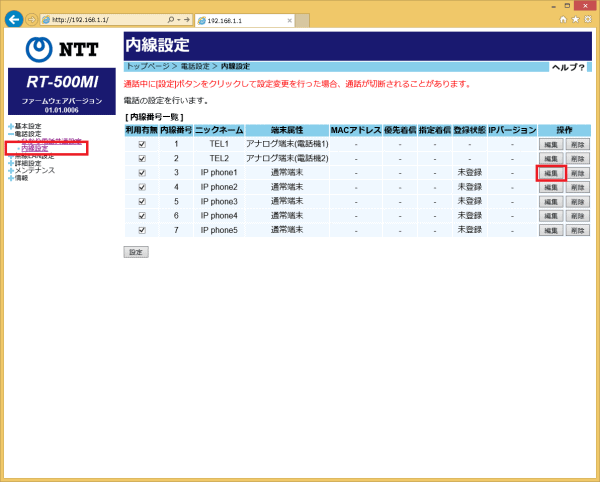
Task: Click 削除 button for TEL2 row
Action: (x=578, y=159)
